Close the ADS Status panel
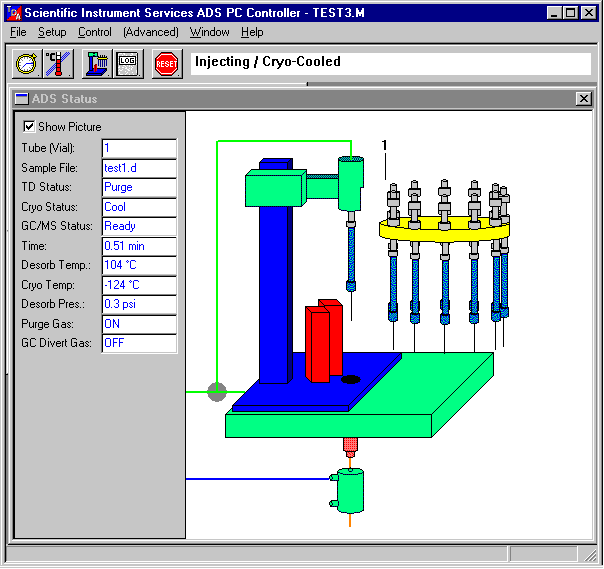Image resolution: width=604 pixels, height=569 pixels. [x=584, y=99]
